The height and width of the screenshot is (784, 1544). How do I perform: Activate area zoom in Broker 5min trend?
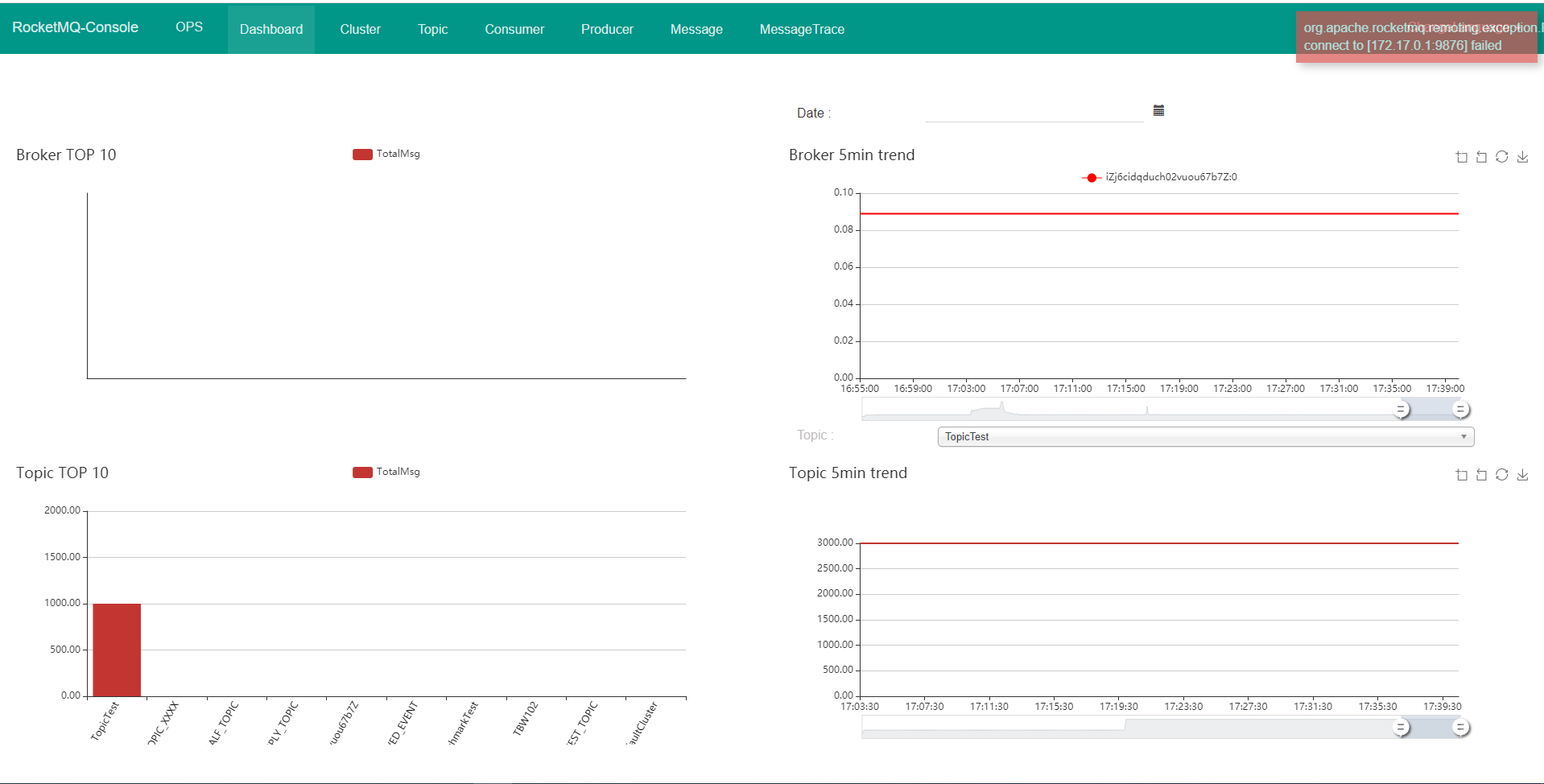click(1462, 157)
